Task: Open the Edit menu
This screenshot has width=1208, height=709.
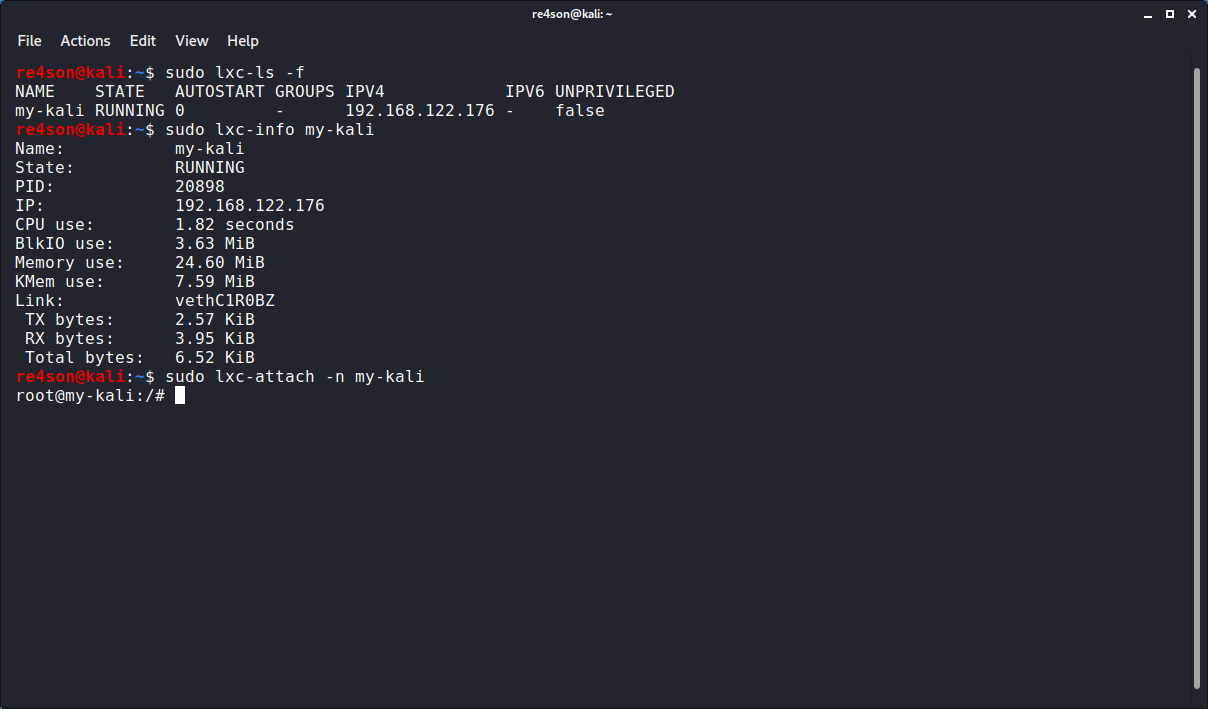Action: 143,41
